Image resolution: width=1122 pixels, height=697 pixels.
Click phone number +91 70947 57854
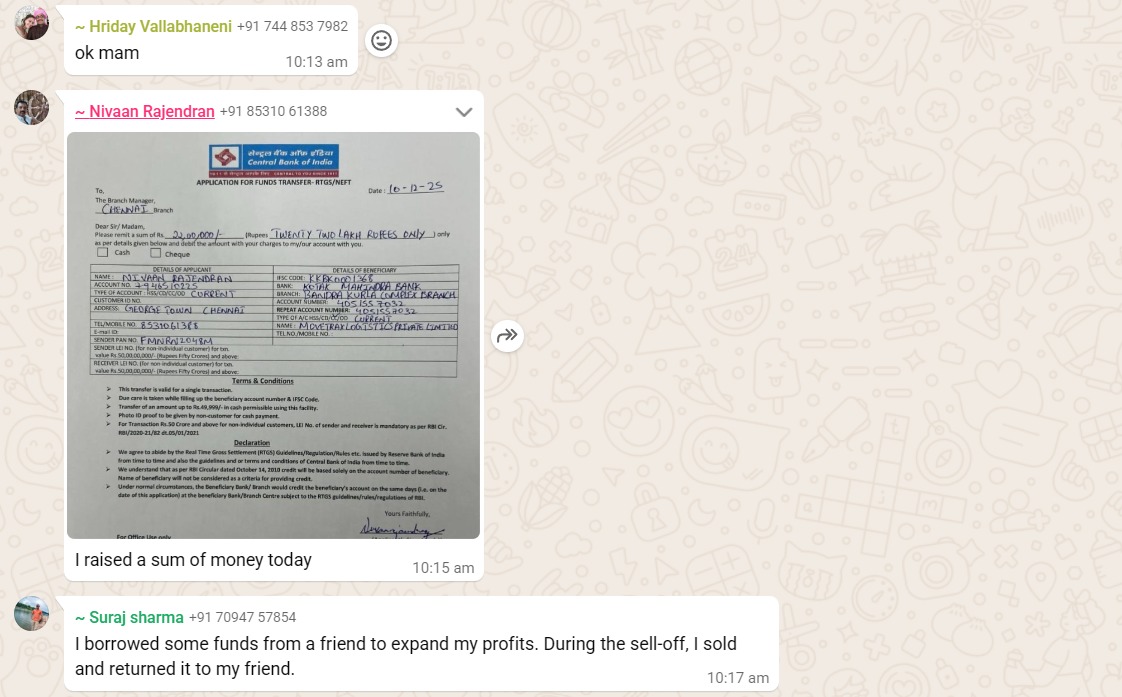pos(243,618)
